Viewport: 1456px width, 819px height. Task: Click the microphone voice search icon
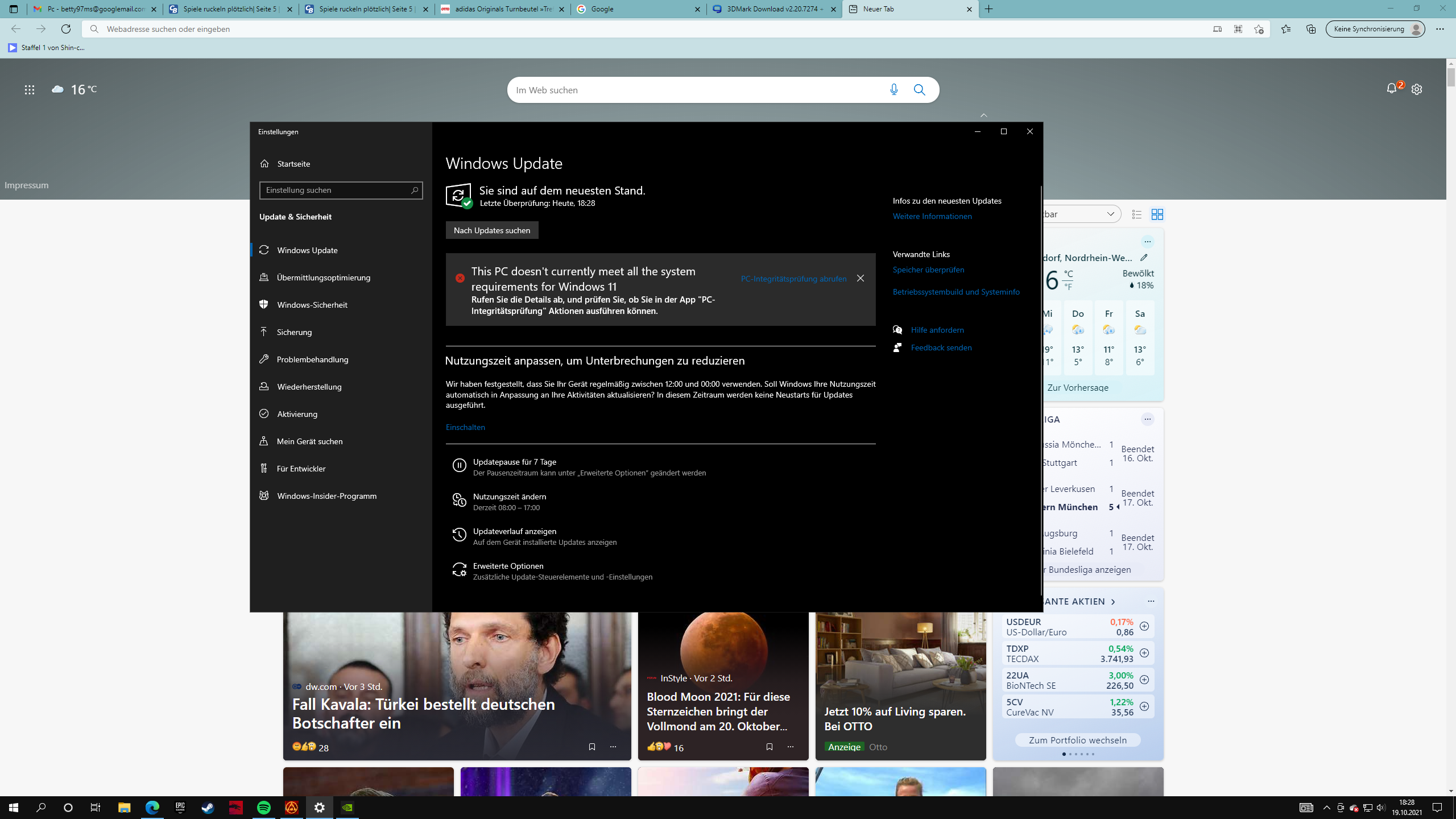[894, 90]
